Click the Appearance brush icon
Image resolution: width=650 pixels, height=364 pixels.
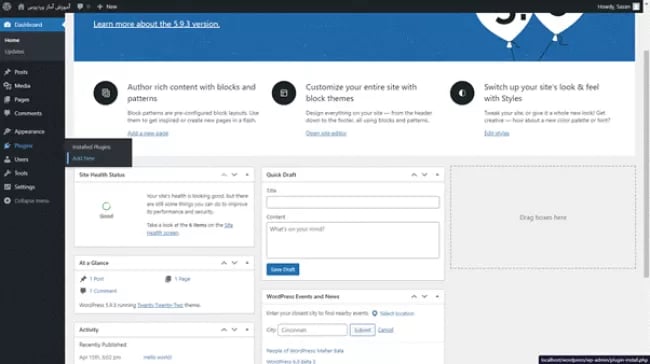click(x=7, y=131)
